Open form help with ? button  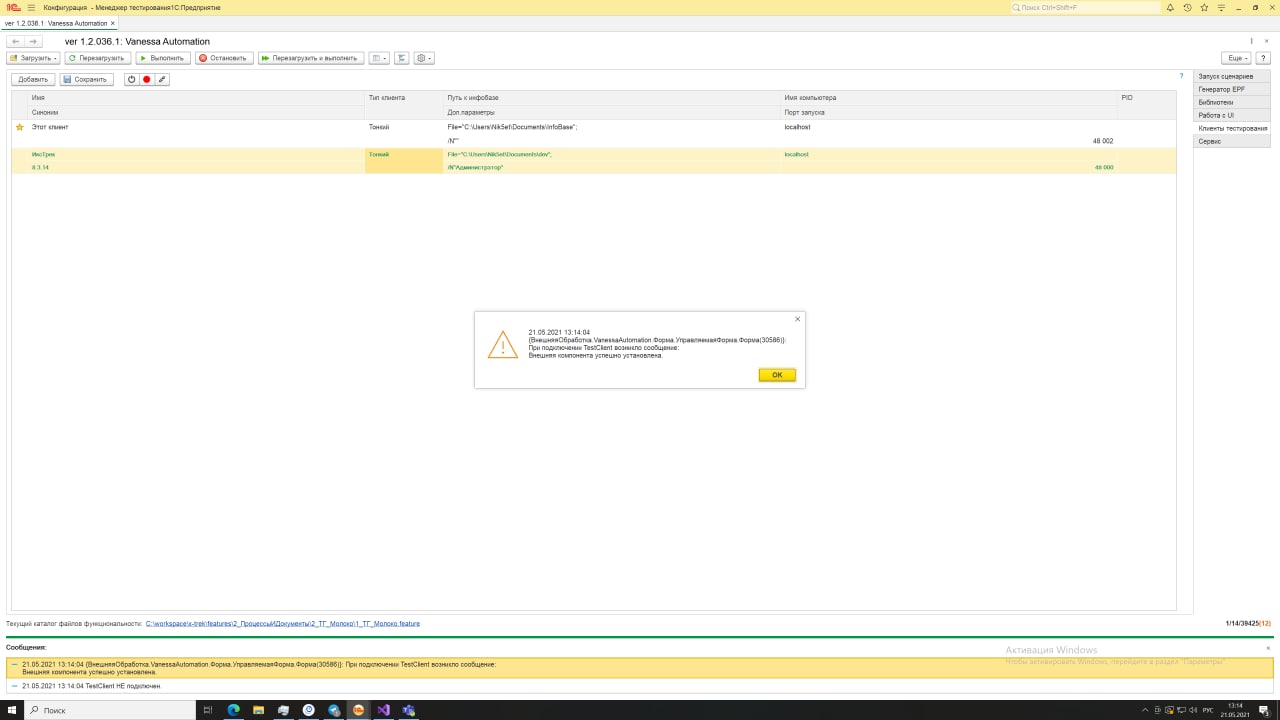coord(1264,58)
